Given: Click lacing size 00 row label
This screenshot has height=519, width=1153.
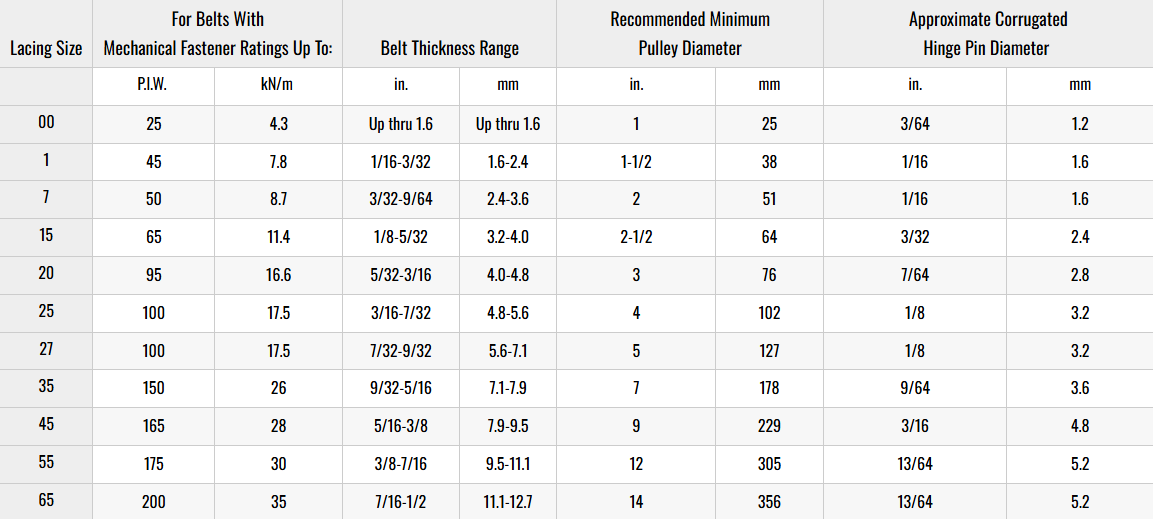Looking at the screenshot, I should point(46,123).
